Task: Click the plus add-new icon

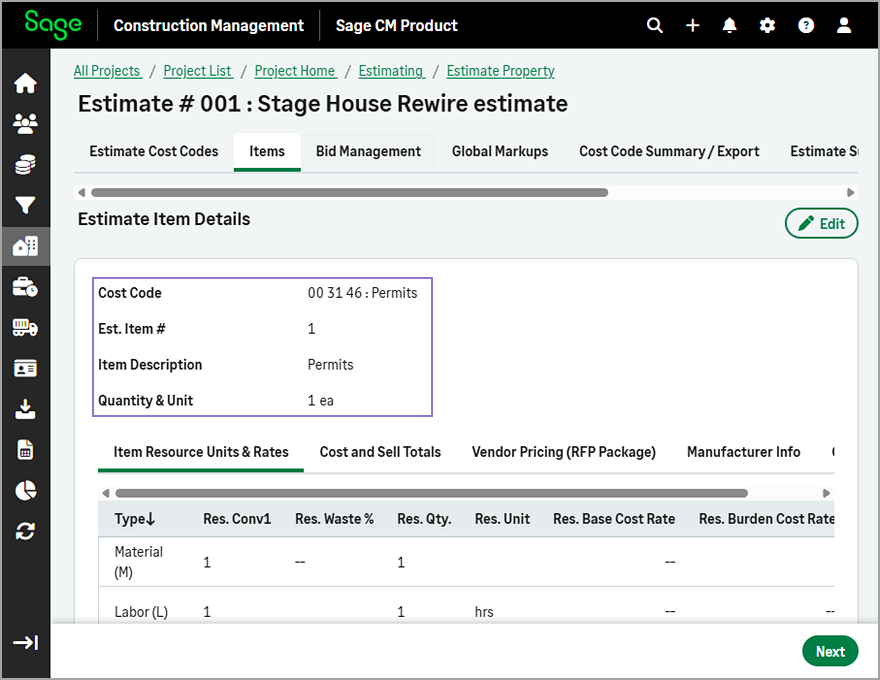Action: (x=693, y=25)
